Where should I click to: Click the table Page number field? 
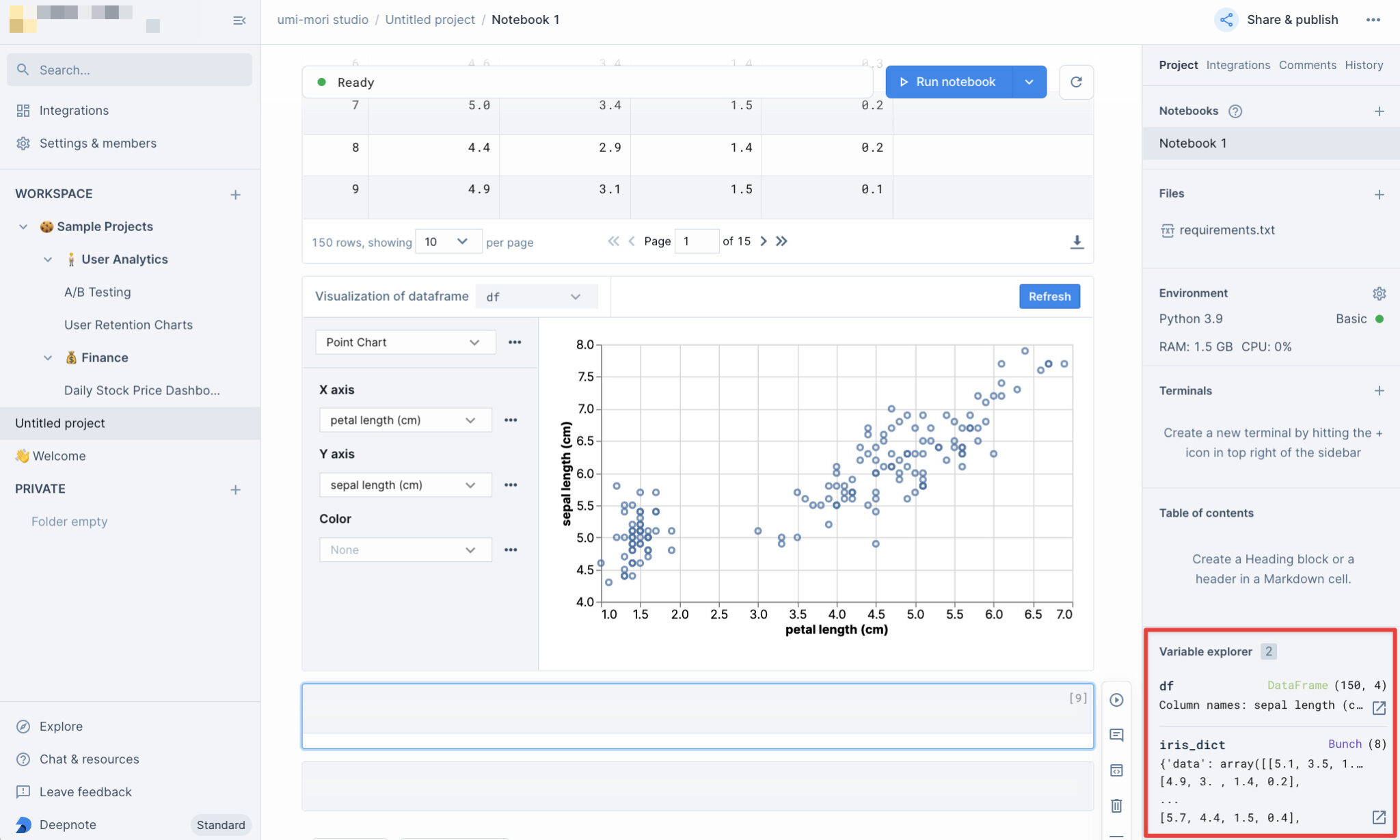point(696,241)
